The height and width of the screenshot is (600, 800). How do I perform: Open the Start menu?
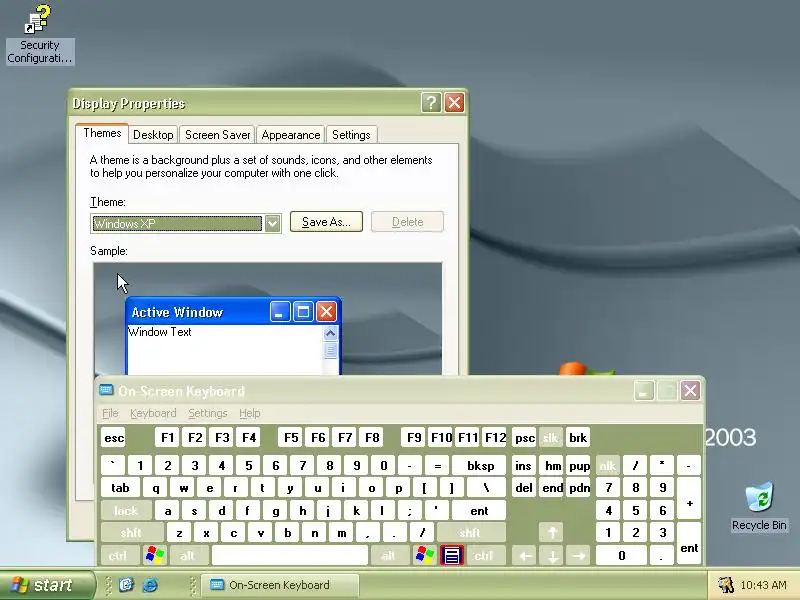click(x=47, y=585)
